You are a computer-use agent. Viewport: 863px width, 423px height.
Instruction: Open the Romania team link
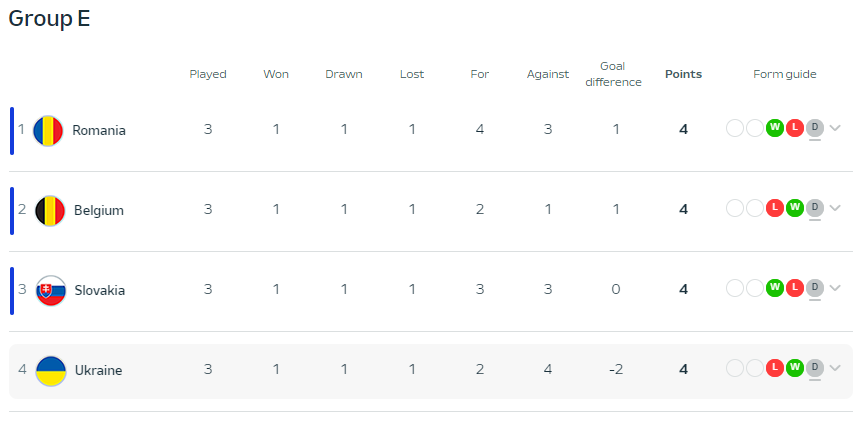tap(99, 131)
